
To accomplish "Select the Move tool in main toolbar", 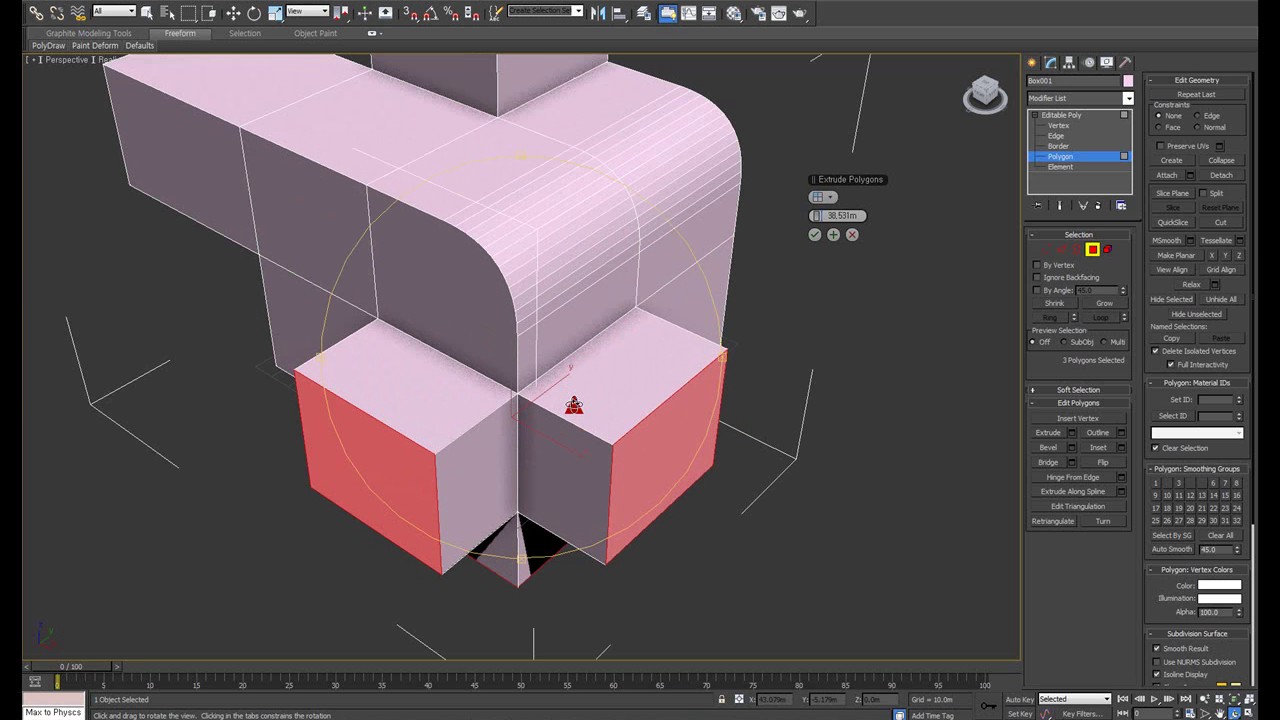I will click(233, 13).
